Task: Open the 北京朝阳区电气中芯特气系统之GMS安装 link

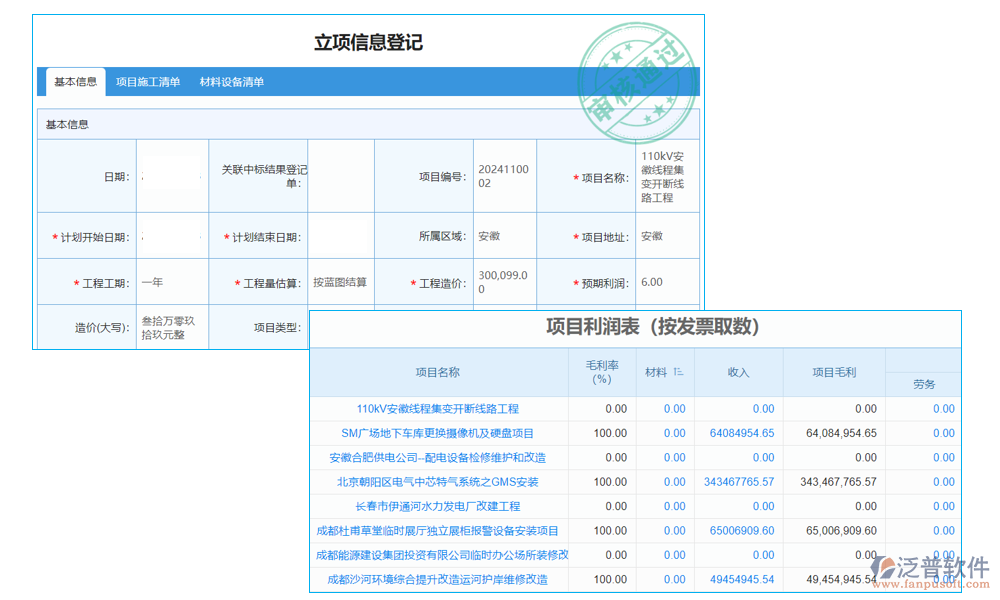Action: pyautogui.click(x=437, y=481)
